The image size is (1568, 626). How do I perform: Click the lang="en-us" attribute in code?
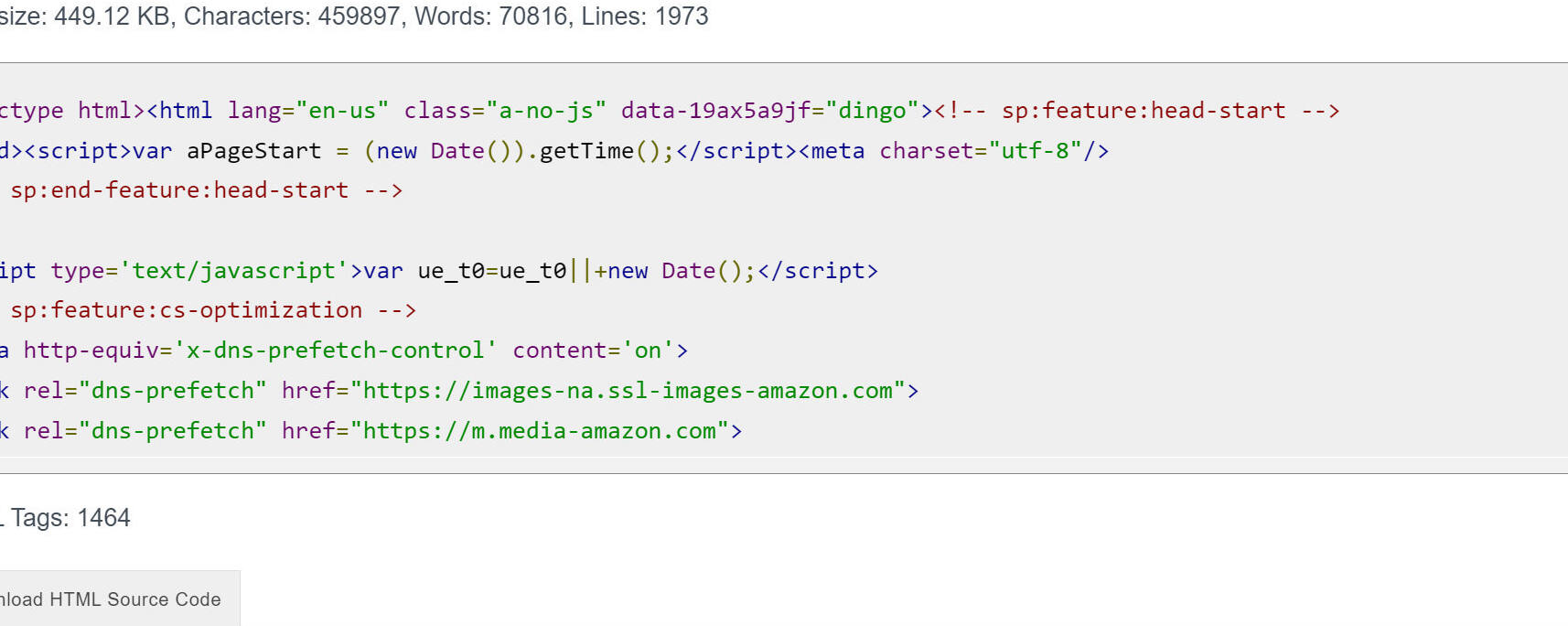308,111
